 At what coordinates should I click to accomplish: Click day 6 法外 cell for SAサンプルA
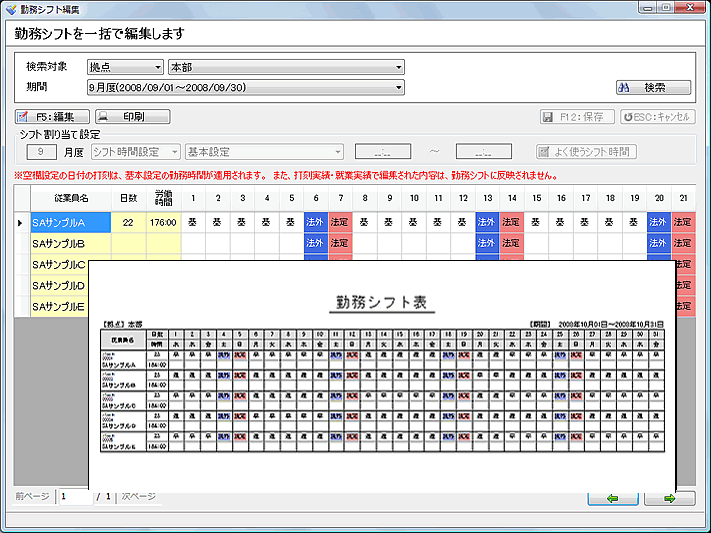click(316, 223)
